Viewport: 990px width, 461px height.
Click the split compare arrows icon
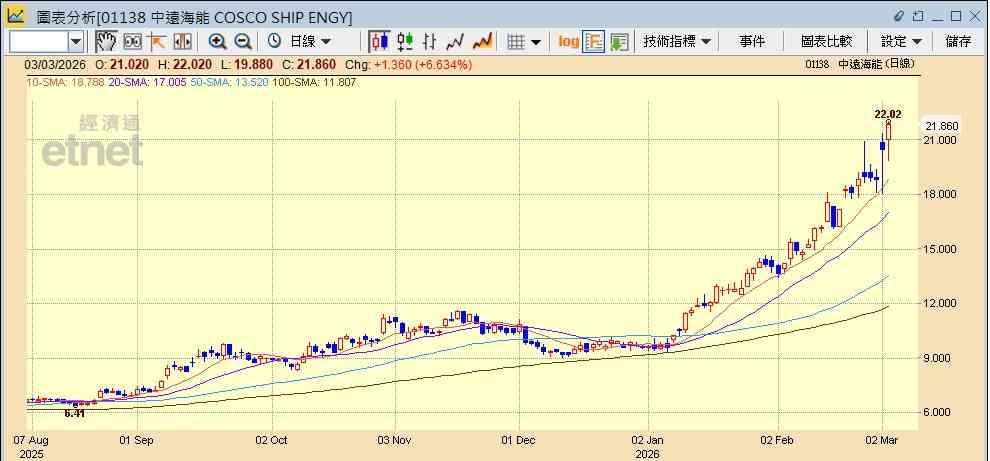182,42
